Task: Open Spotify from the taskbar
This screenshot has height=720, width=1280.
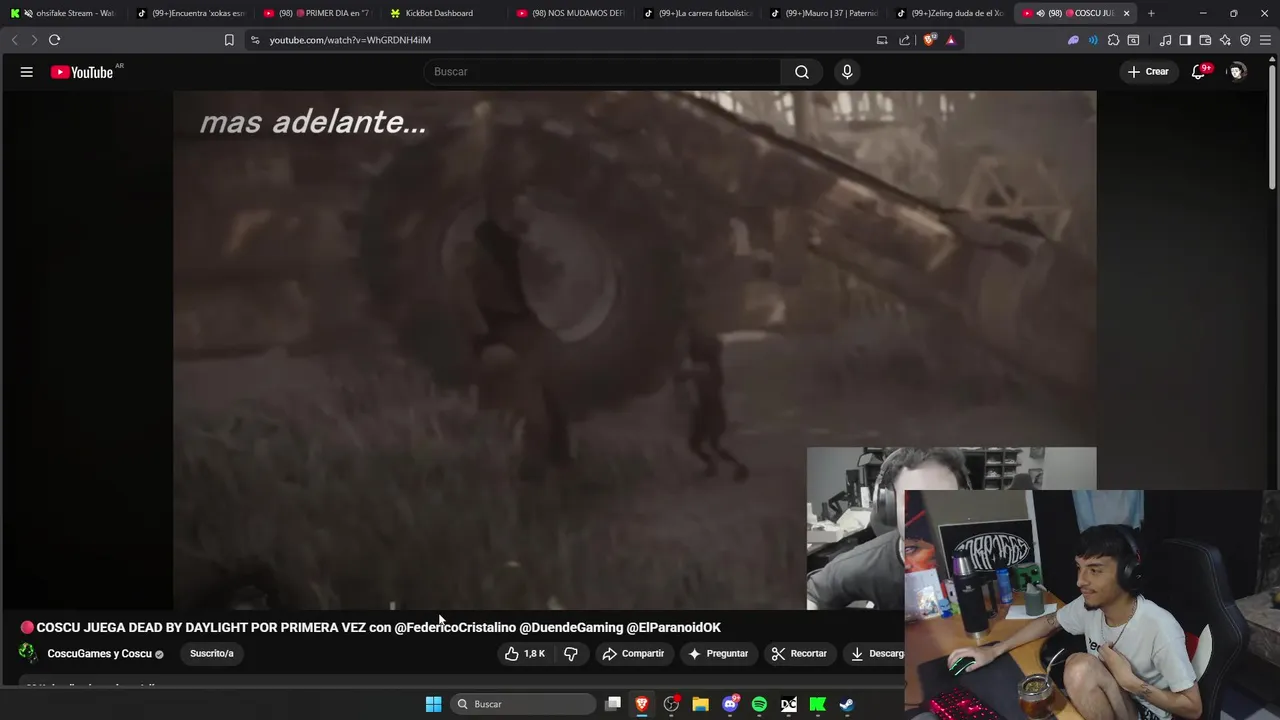Action: (759, 704)
